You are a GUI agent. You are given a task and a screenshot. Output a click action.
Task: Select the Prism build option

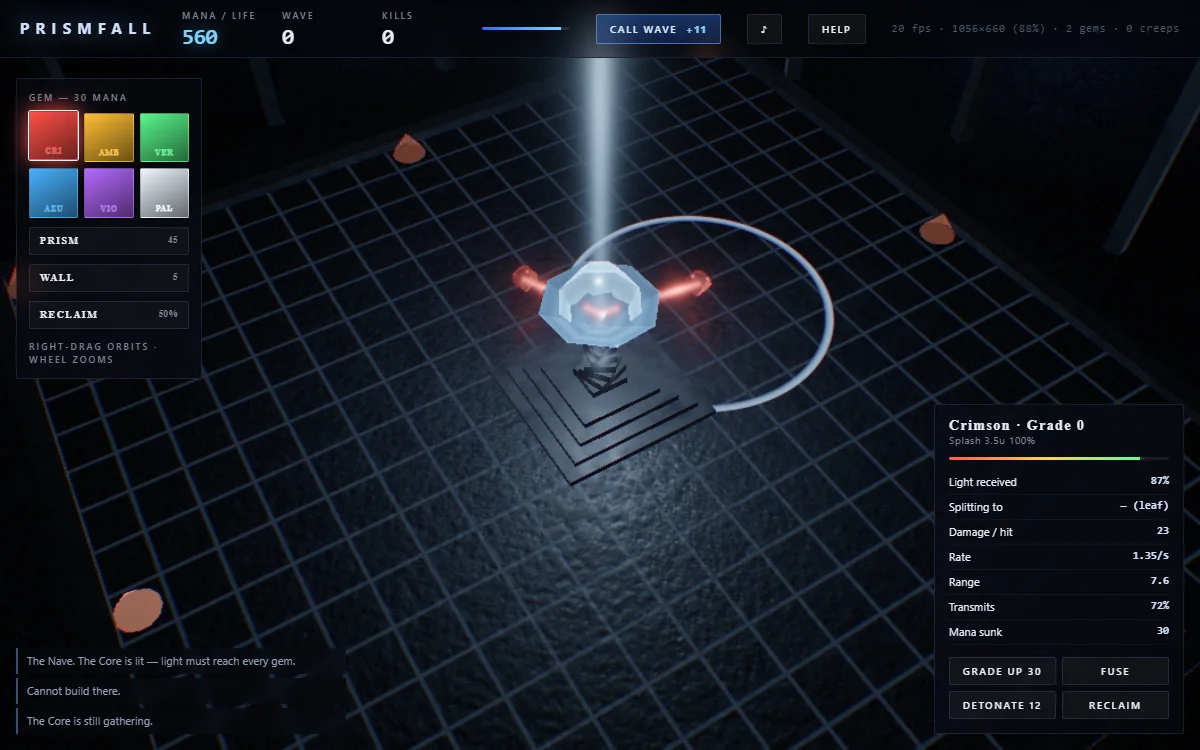tap(109, 241)
